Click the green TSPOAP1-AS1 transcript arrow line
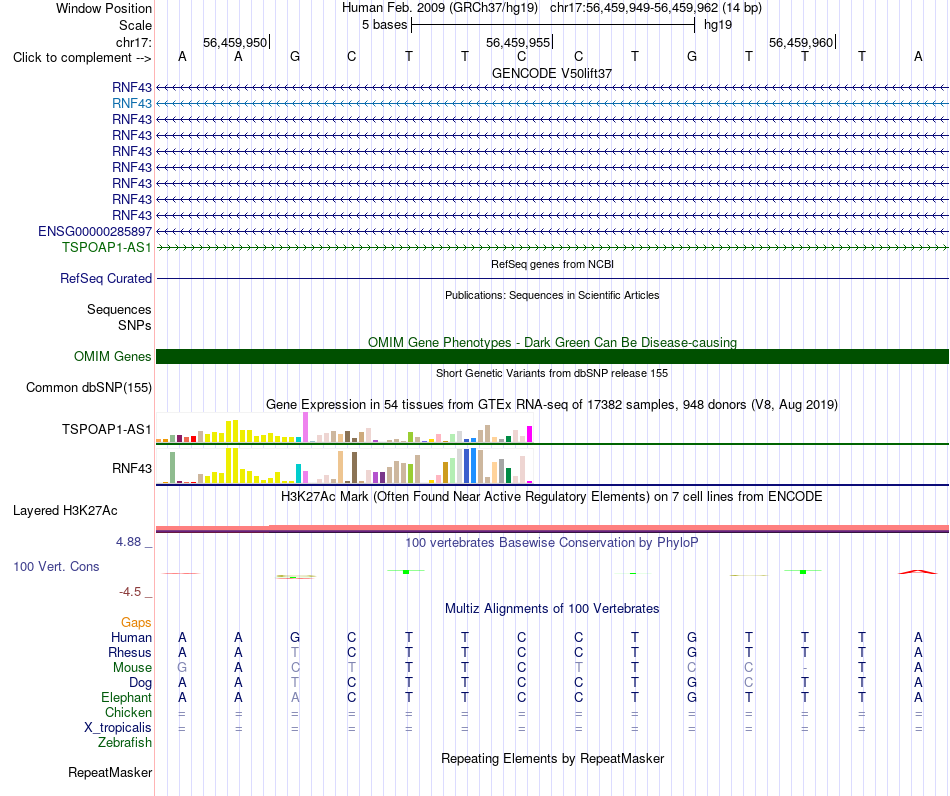Viewport: 950px width, 796px height. 552,247
